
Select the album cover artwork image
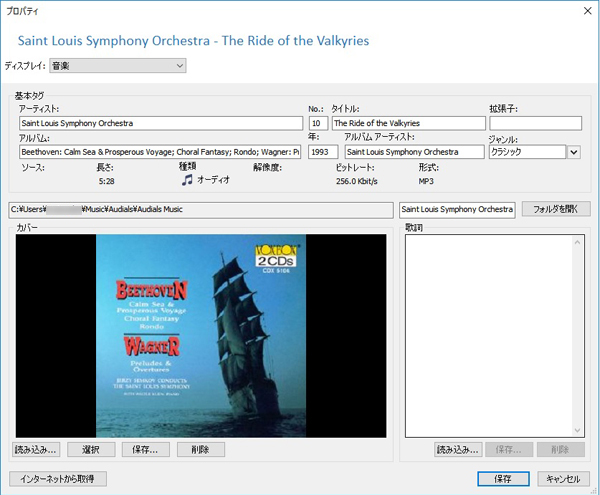coord(201,335)
